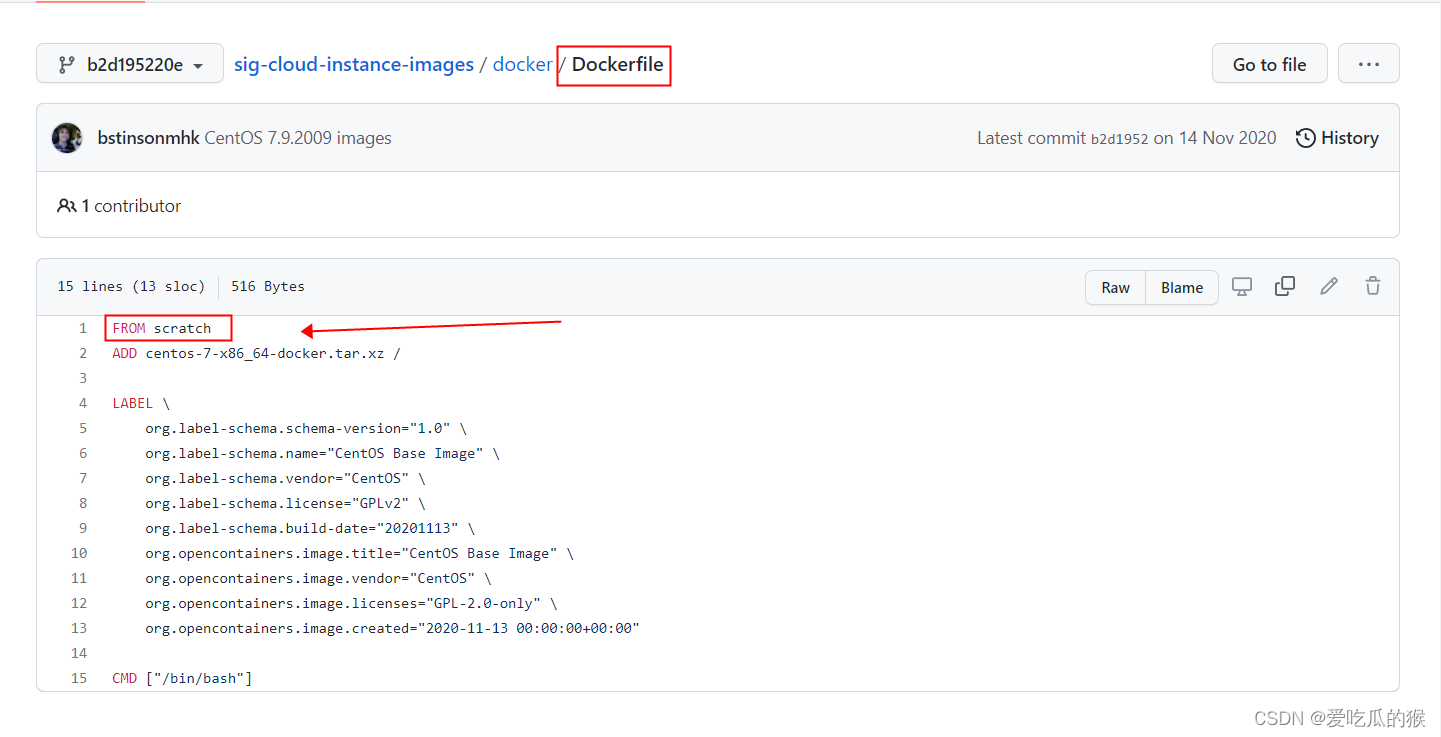Navigate to the docker folder link
The height and width of the screenshot is (737, 1441).
click(522, 64)
